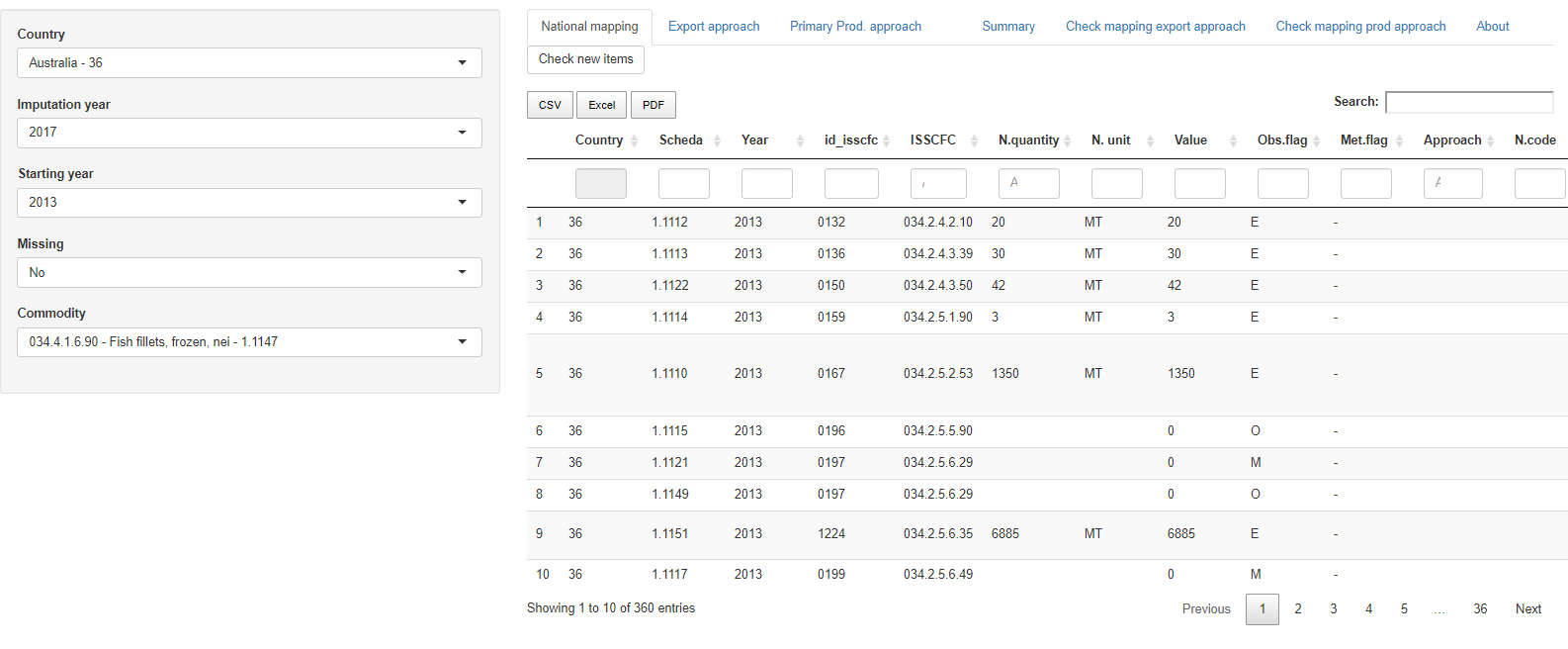Focus the Search input field
The width and height of the screenshot is (1568, 649).
(1469, 102)
